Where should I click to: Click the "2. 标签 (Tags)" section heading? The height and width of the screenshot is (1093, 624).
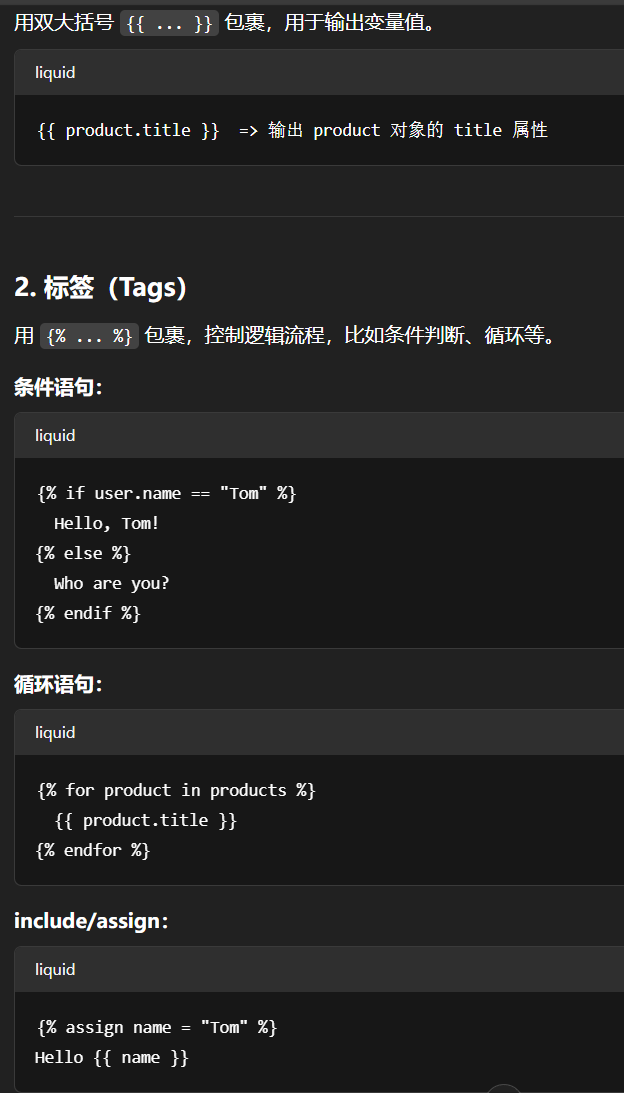point(101,288)
